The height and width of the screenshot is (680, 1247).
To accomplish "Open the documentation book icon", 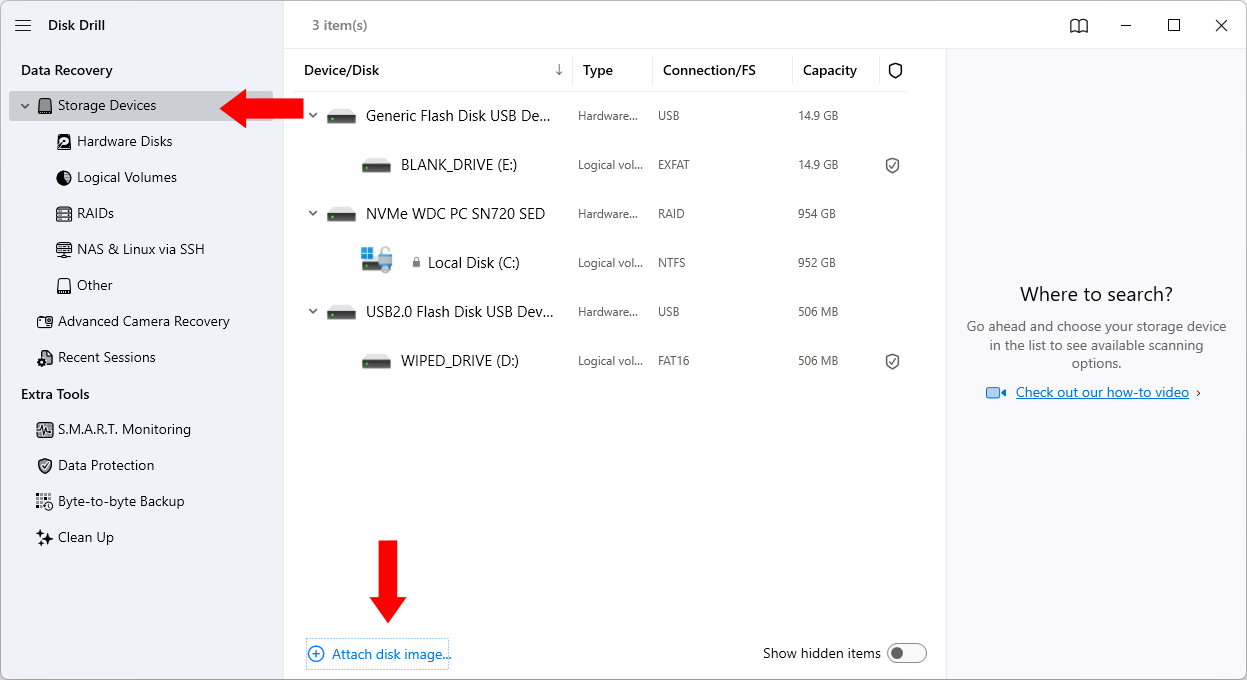I will coord(1079,26).
